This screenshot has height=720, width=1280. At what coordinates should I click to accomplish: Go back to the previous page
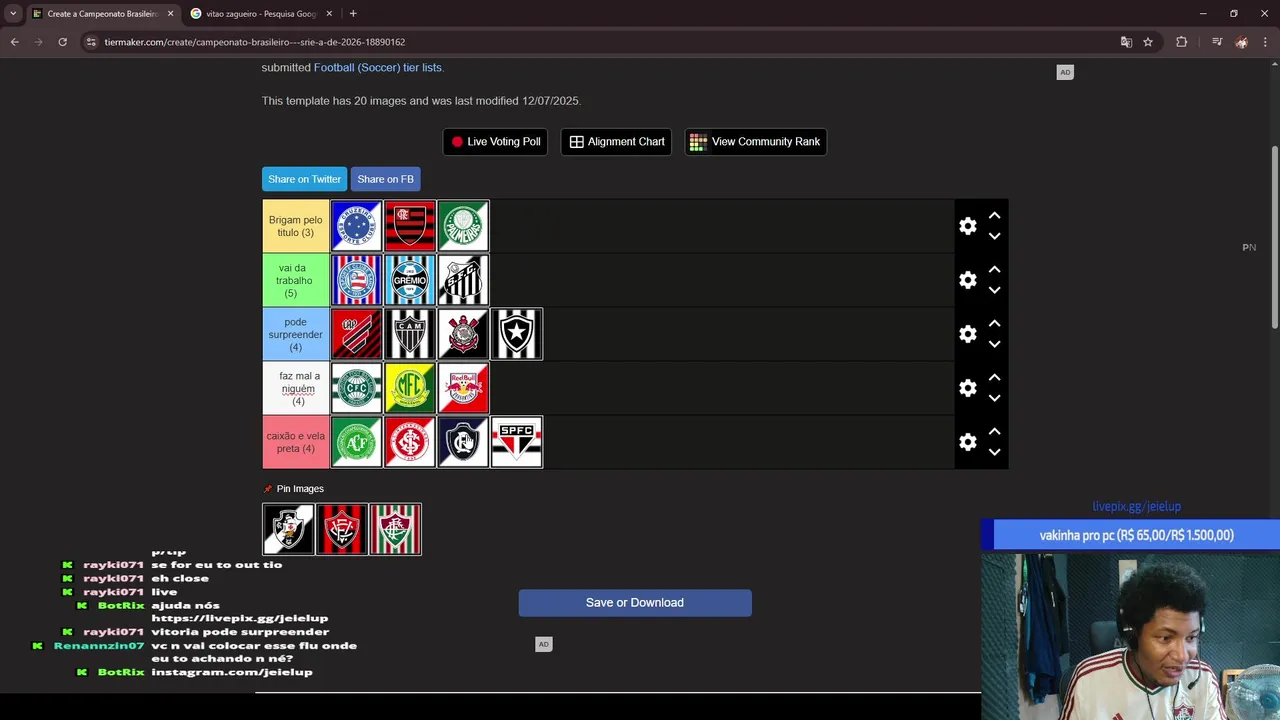(14, 42)
